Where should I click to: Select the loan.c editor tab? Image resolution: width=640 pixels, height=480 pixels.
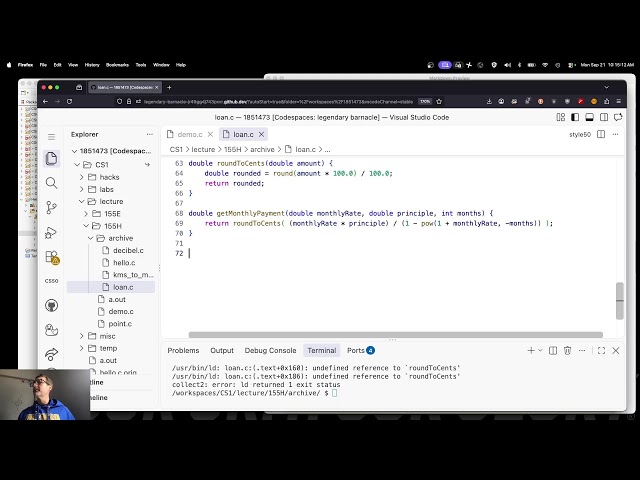tap(243, 134)
